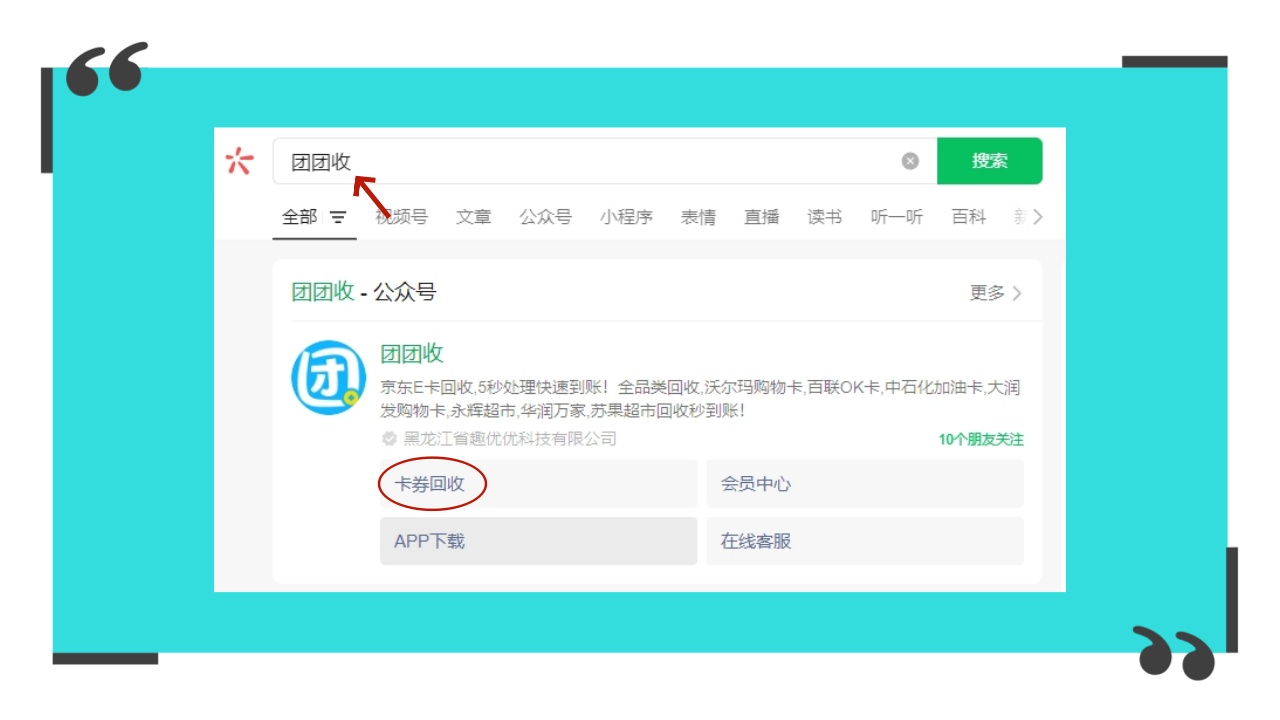Click the 团团收 account avatar
Screen dimensions: 1280x720
[x=327, y=378]
